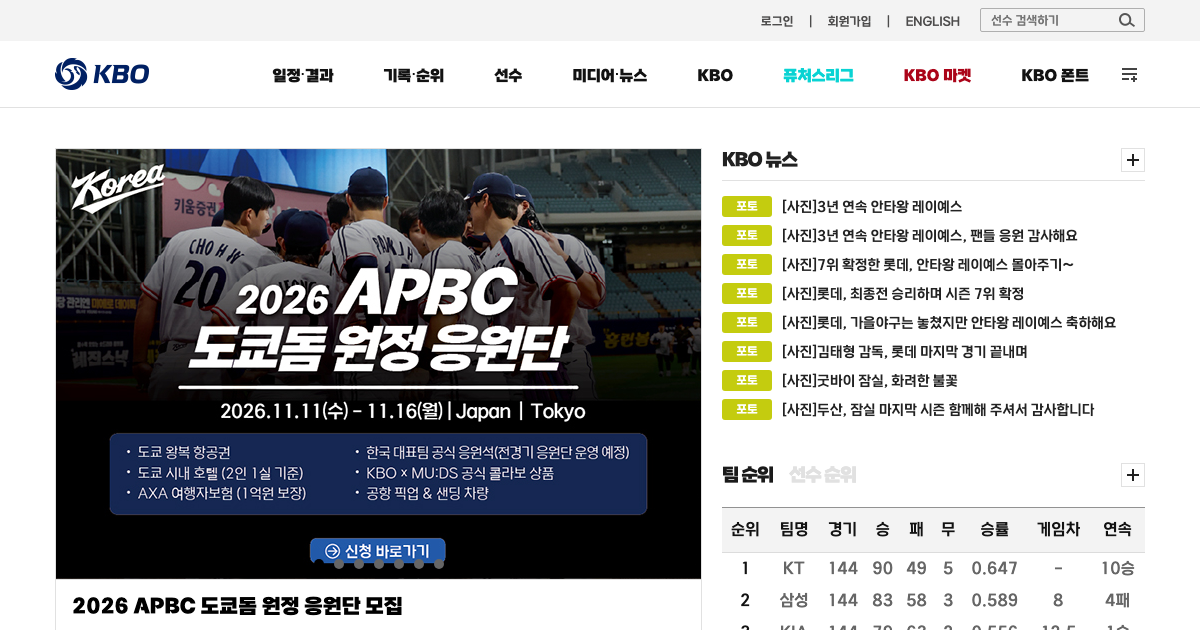
Task: Open the KBO 마켓 menu
Action: pyautogui.click(x=937, y=75)
